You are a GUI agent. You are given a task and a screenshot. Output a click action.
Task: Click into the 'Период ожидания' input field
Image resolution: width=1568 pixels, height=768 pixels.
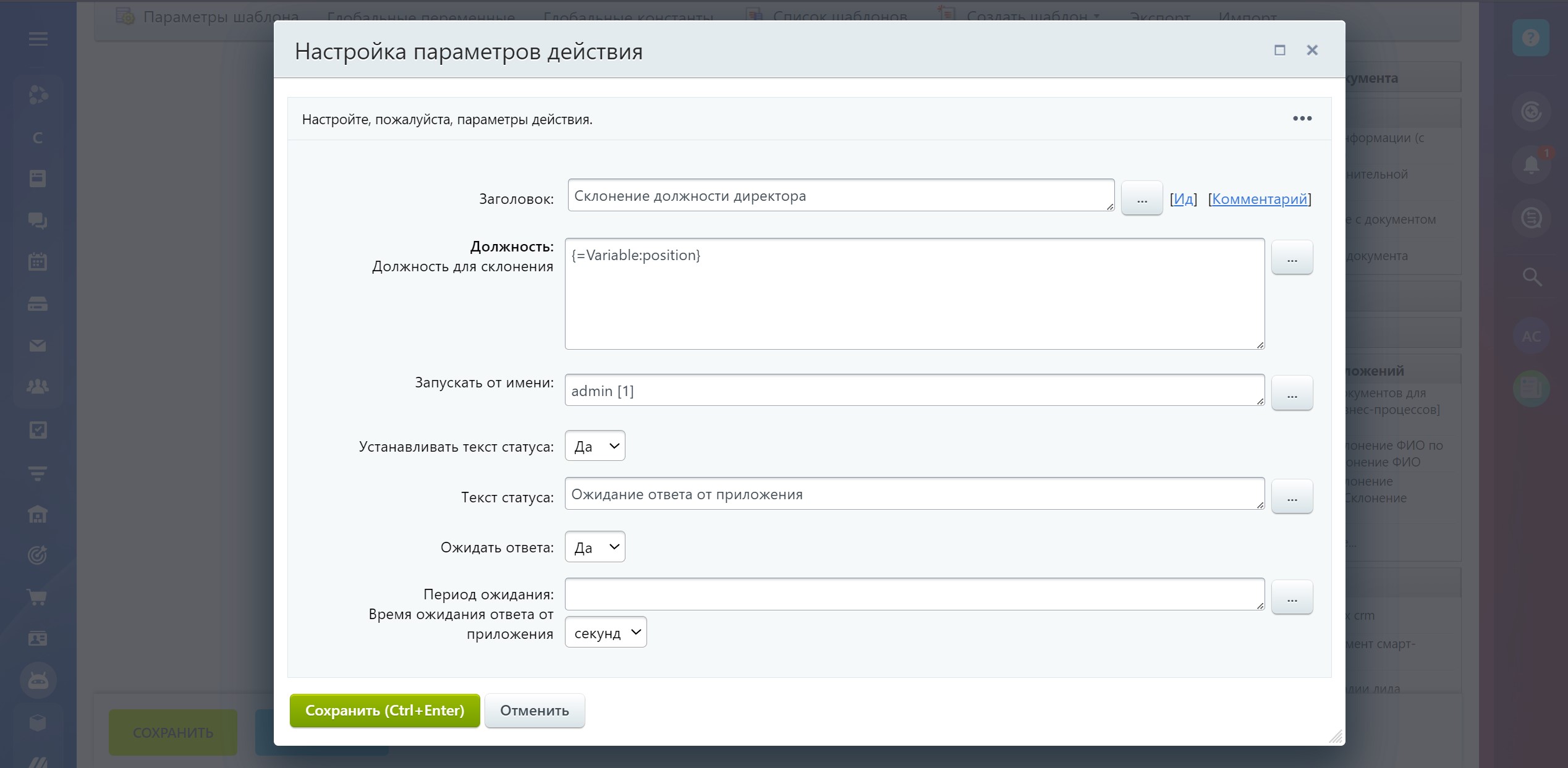coord(914,594)
